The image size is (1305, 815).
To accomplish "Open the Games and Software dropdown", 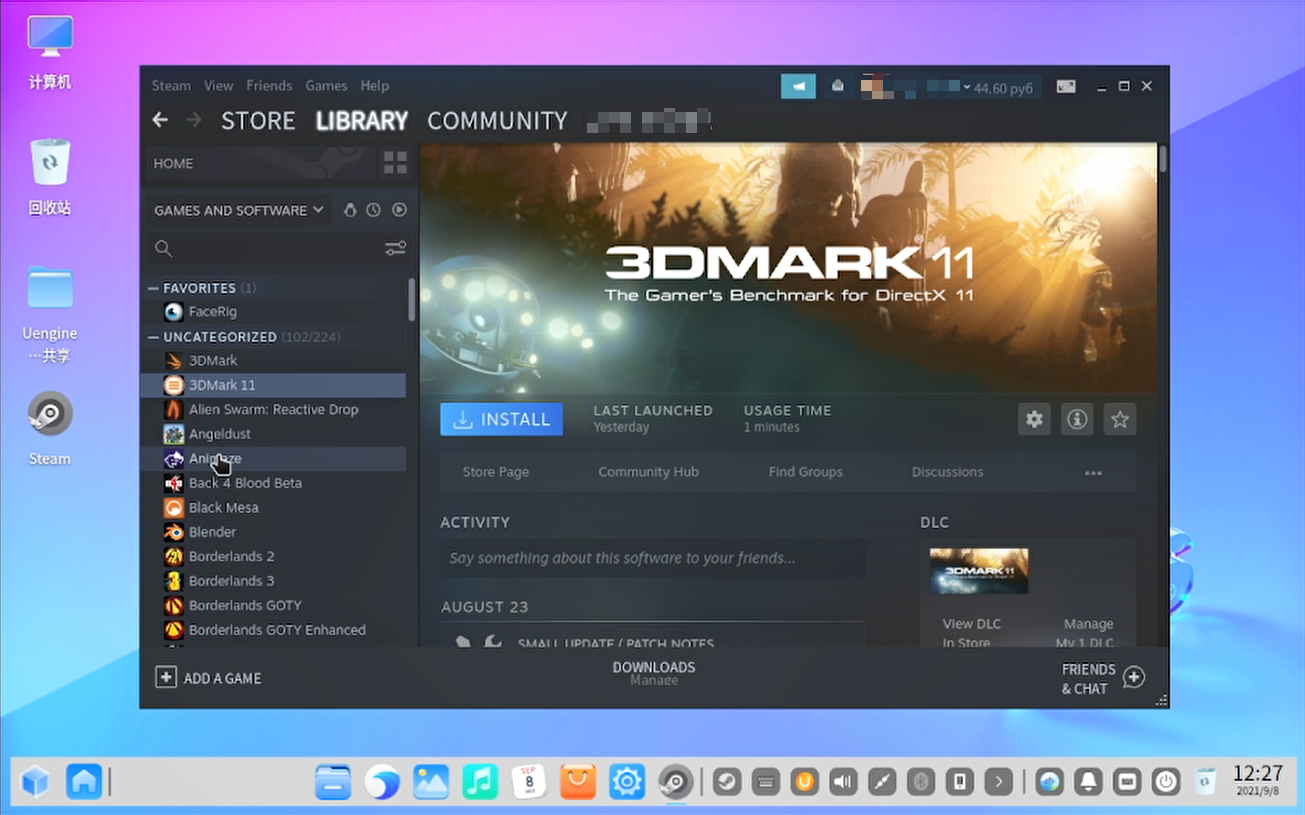I will [237, 210].
